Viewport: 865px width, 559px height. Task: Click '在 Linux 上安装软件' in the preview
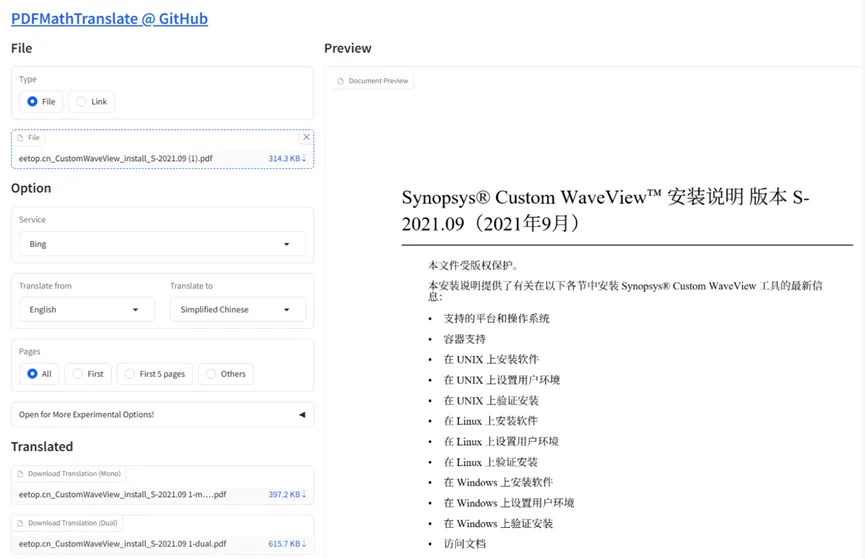click(x=490, y=421)
